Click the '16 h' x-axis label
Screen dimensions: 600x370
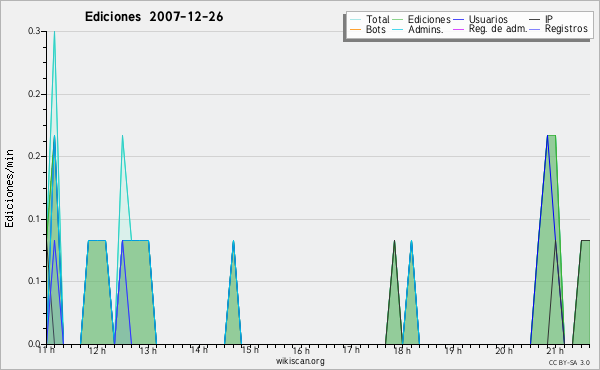[x=301, y=350]
